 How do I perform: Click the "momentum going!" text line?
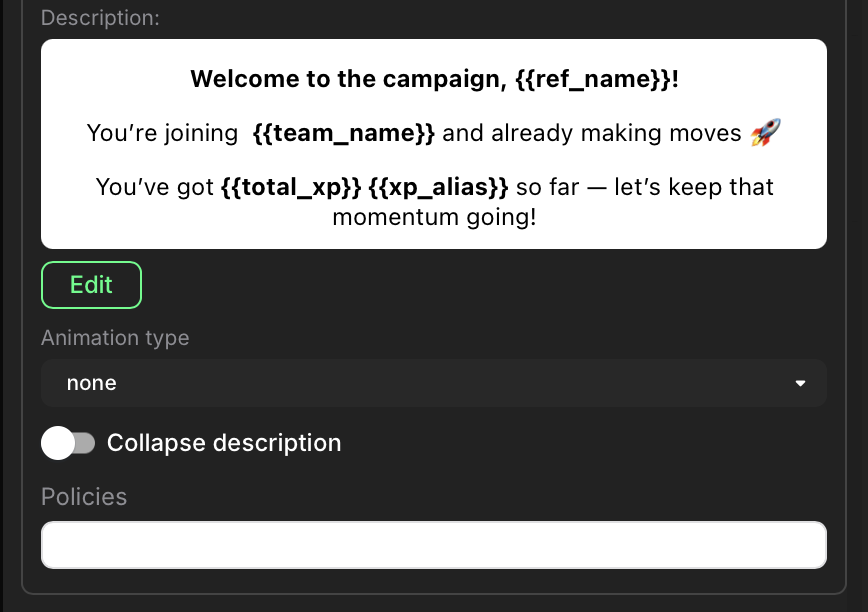tap(433, 216)
